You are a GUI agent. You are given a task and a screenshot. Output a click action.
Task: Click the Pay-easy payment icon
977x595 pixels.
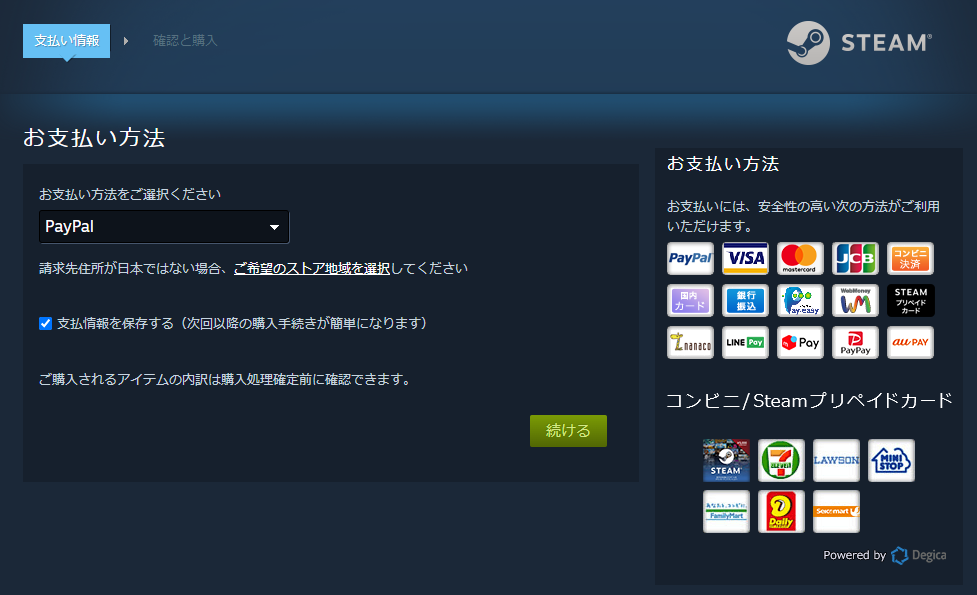click(800, 300)
